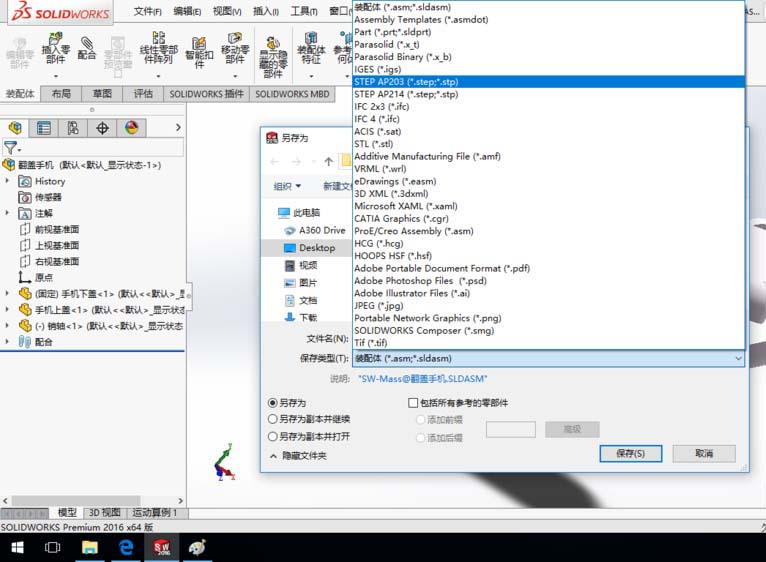Click the SOLIDWORKS logo

pos(60,12)
